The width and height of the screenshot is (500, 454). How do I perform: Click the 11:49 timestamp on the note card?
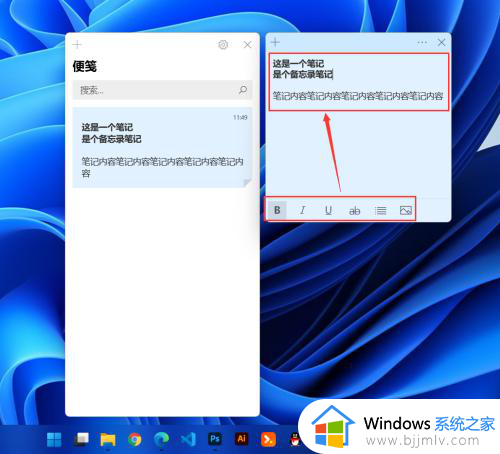coord(240,117)
